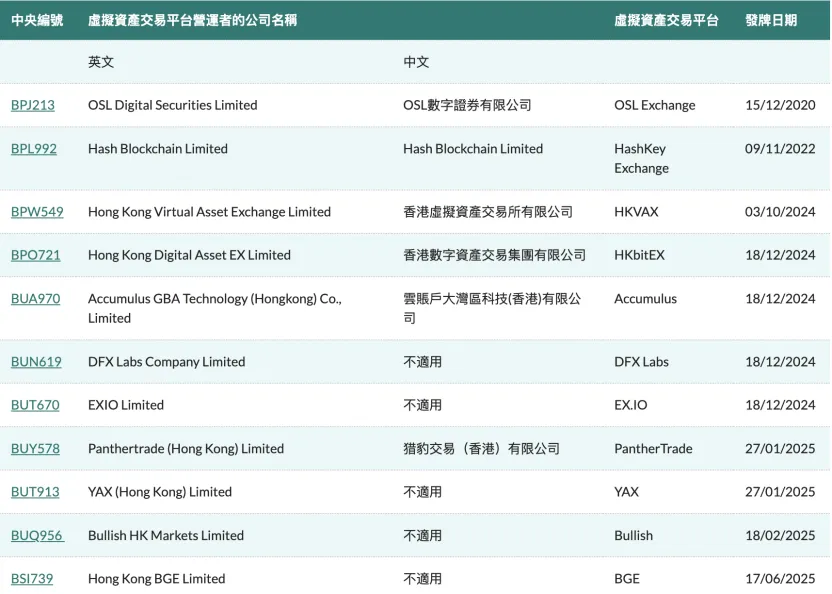Click the BUT913 link for YAX
This screenshot has width=832, height=594.
point(35,492)
